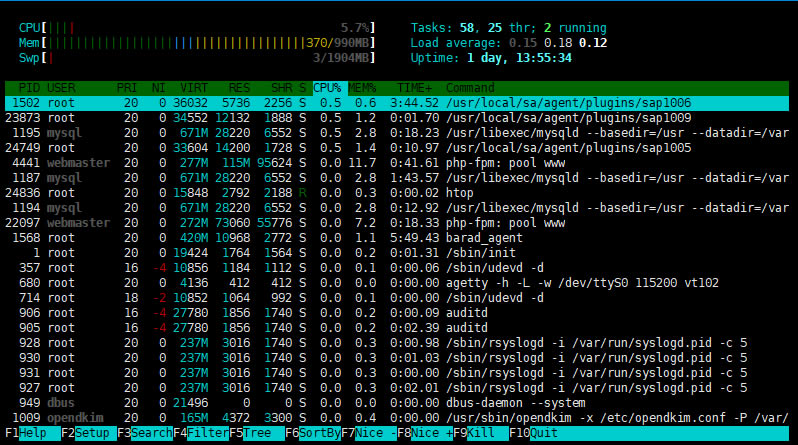The height and width of the screenshot is (445, 798).
Task: Sort by the CPU% column header
Action: pyautogui.click(x=328, y=88)
